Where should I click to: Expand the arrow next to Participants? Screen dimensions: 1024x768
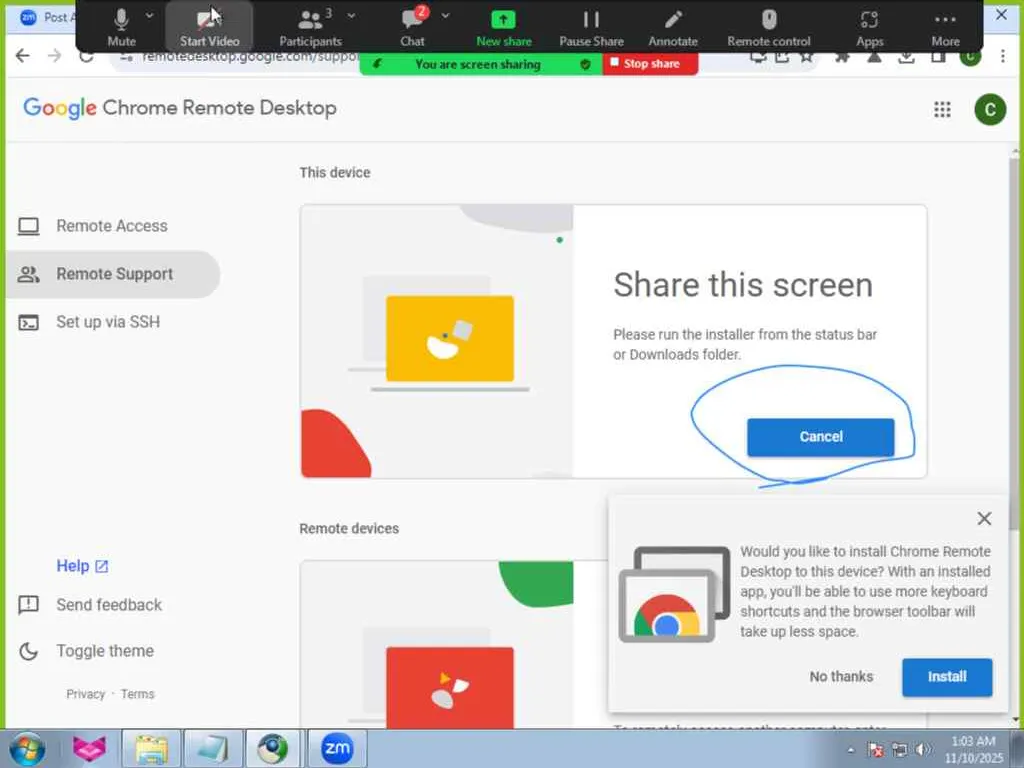351,15
